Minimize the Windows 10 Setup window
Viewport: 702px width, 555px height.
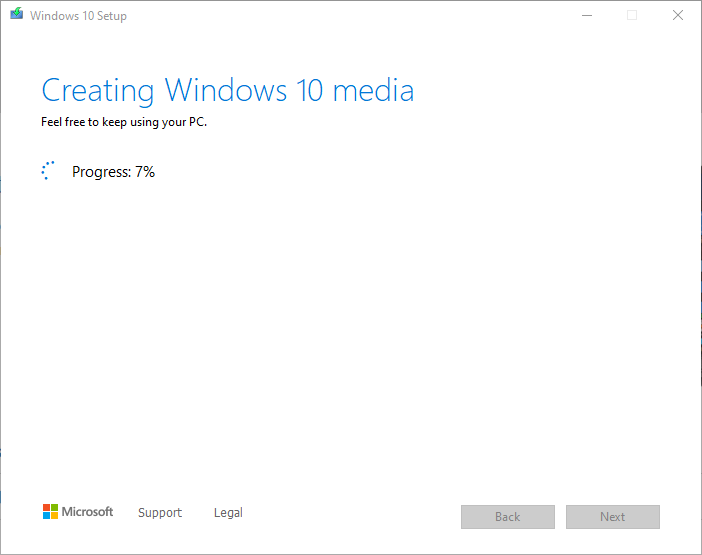(x=585, y=15)
